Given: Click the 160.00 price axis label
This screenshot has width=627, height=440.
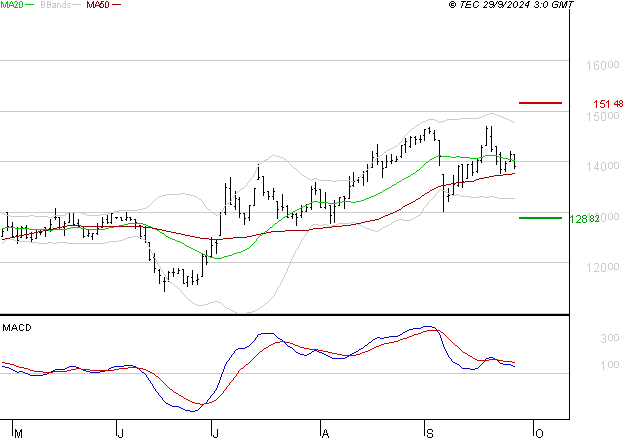Looking at the screenshot, I should (x=602, y=65).
